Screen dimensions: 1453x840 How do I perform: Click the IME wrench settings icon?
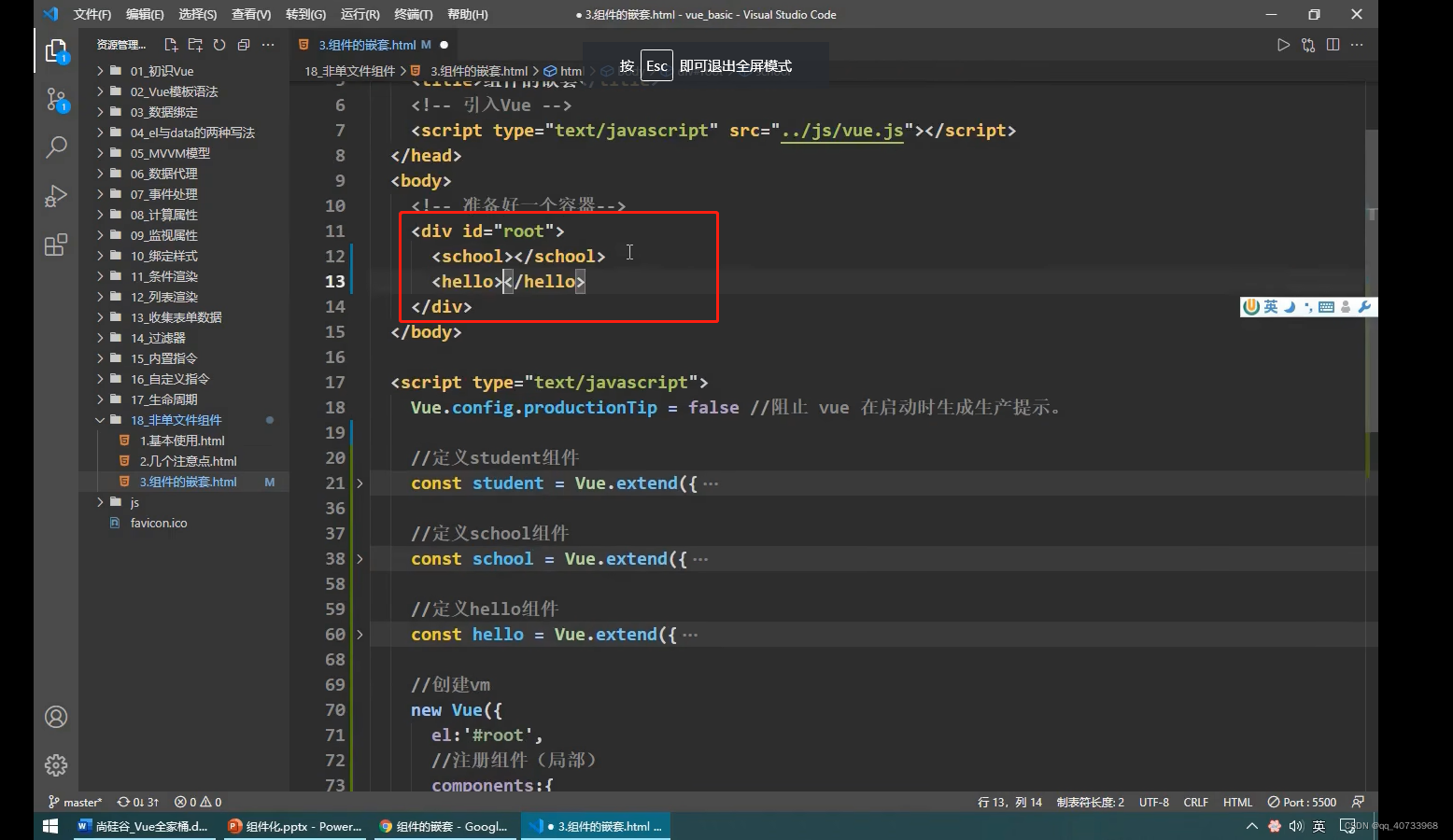tap(1364, 307)
